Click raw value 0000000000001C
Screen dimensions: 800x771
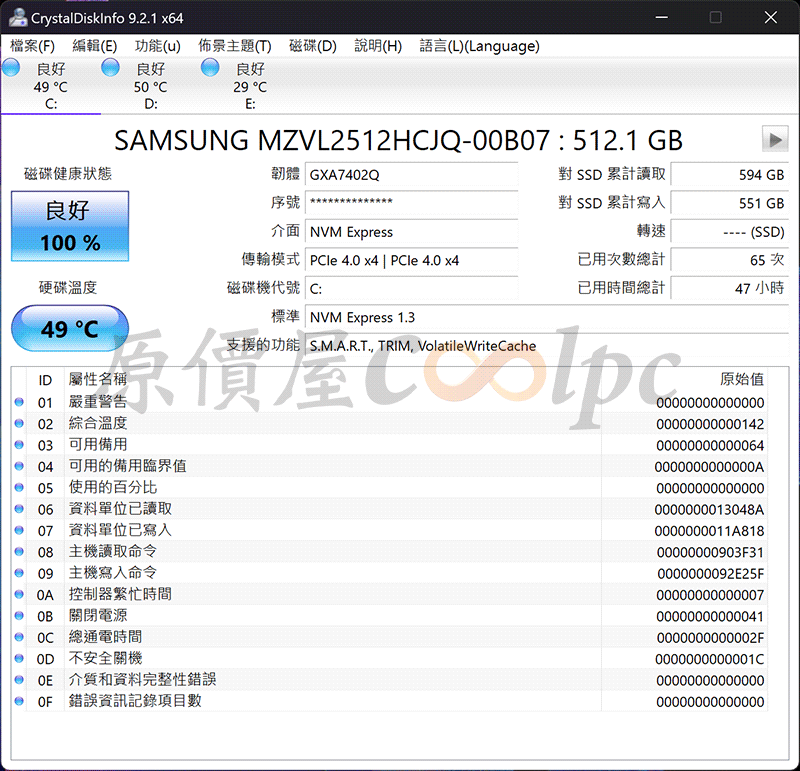pos(710,659)
